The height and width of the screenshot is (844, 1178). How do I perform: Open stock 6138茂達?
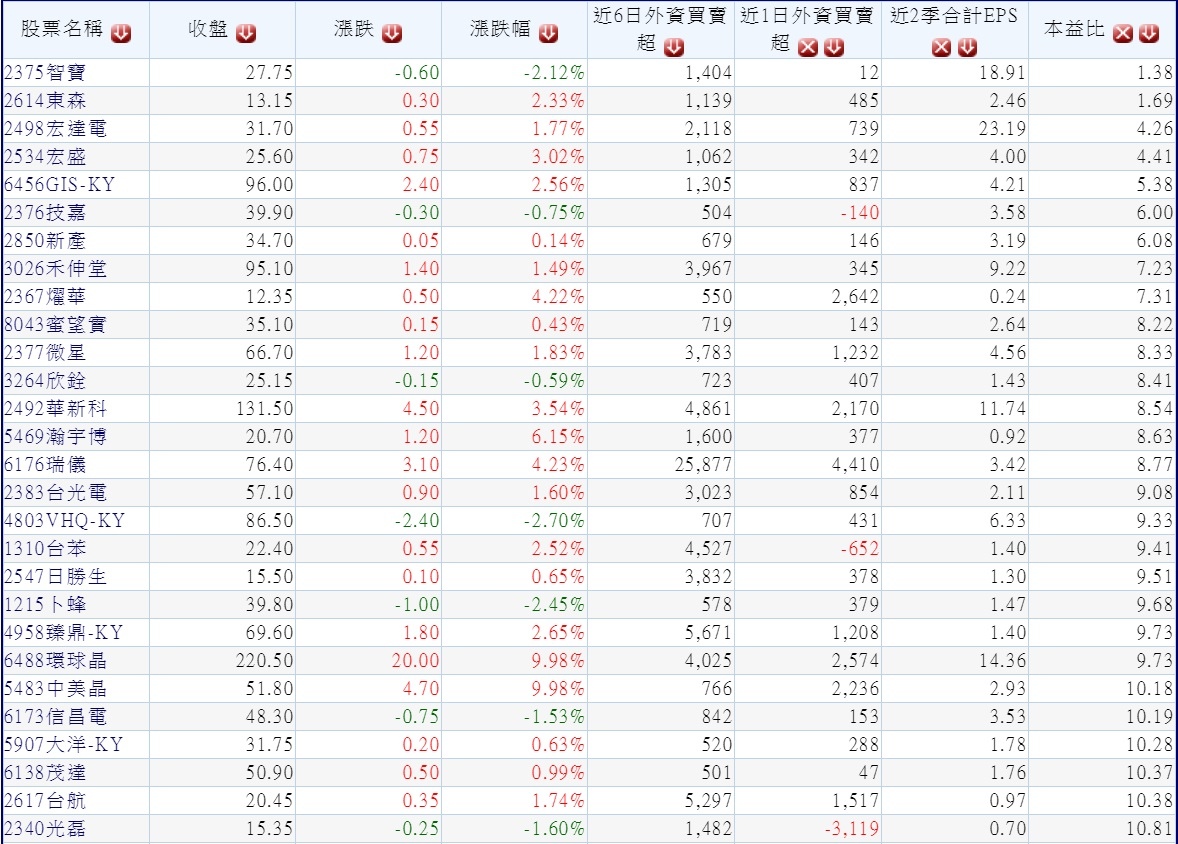coord(45,773)
